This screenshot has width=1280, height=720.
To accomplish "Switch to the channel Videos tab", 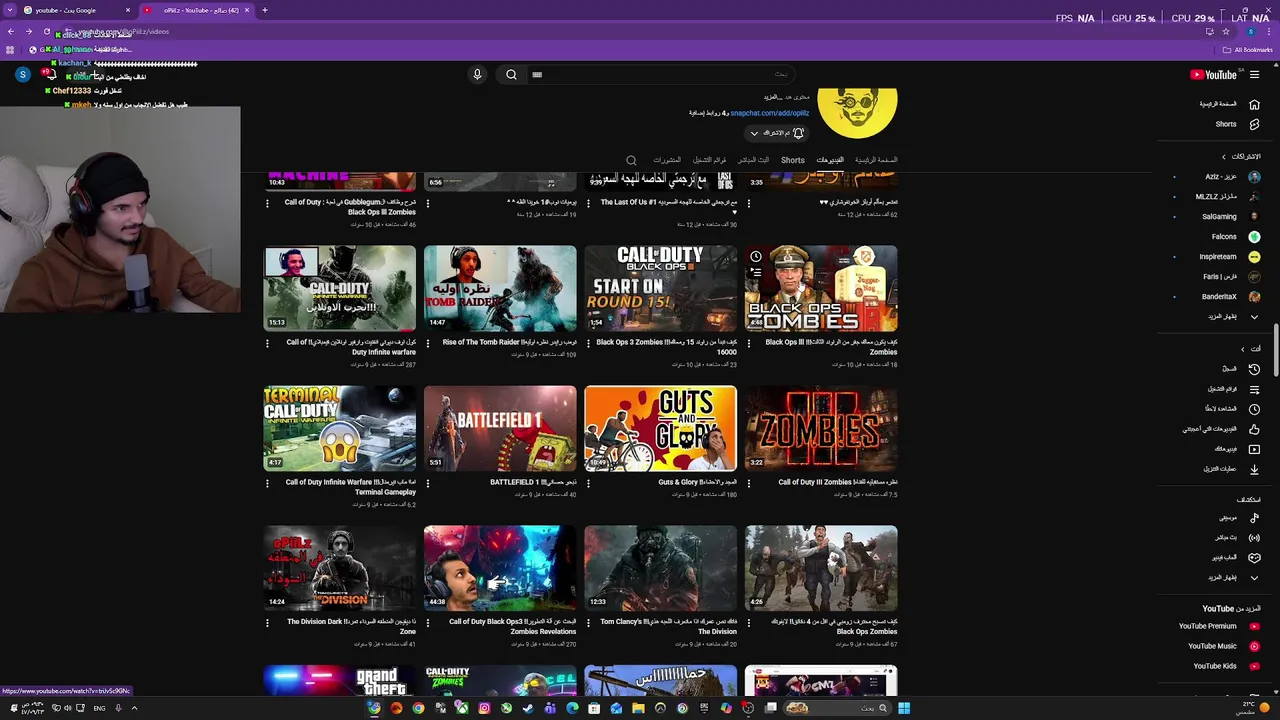I will (830, 160).
